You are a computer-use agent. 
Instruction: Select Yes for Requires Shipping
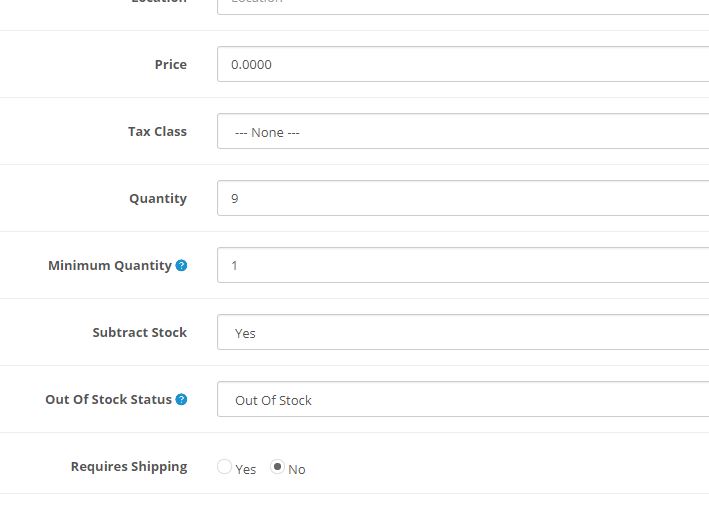[224, 467]
